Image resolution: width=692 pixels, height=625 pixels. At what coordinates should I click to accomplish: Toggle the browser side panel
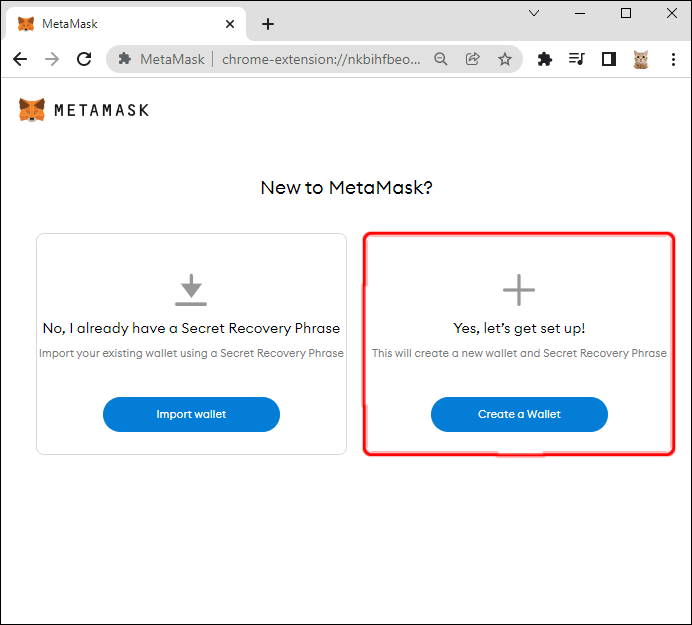click(x=608, y=59)
